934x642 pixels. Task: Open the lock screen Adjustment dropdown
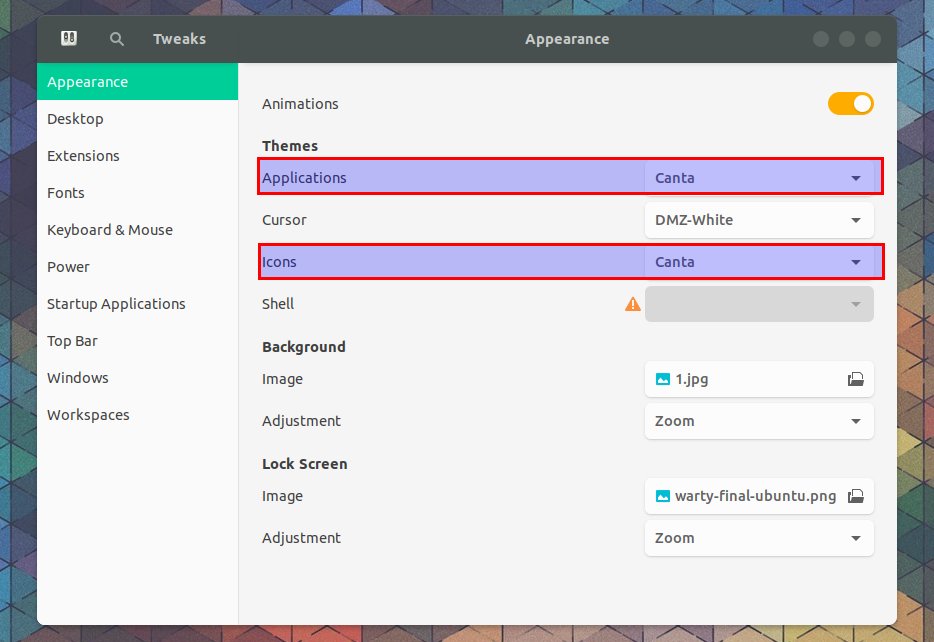click(758, 537)
